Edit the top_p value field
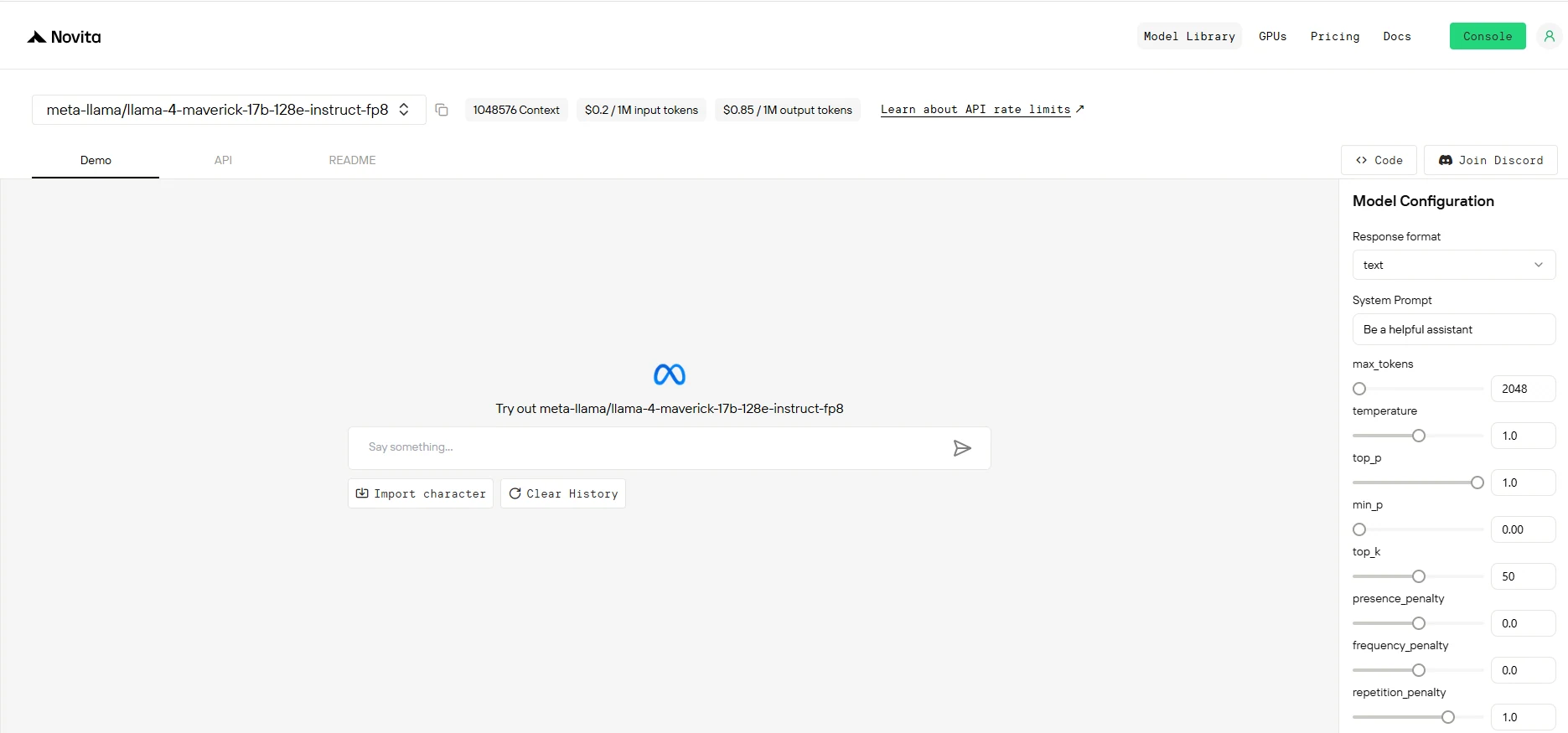 pos(1523,483)
